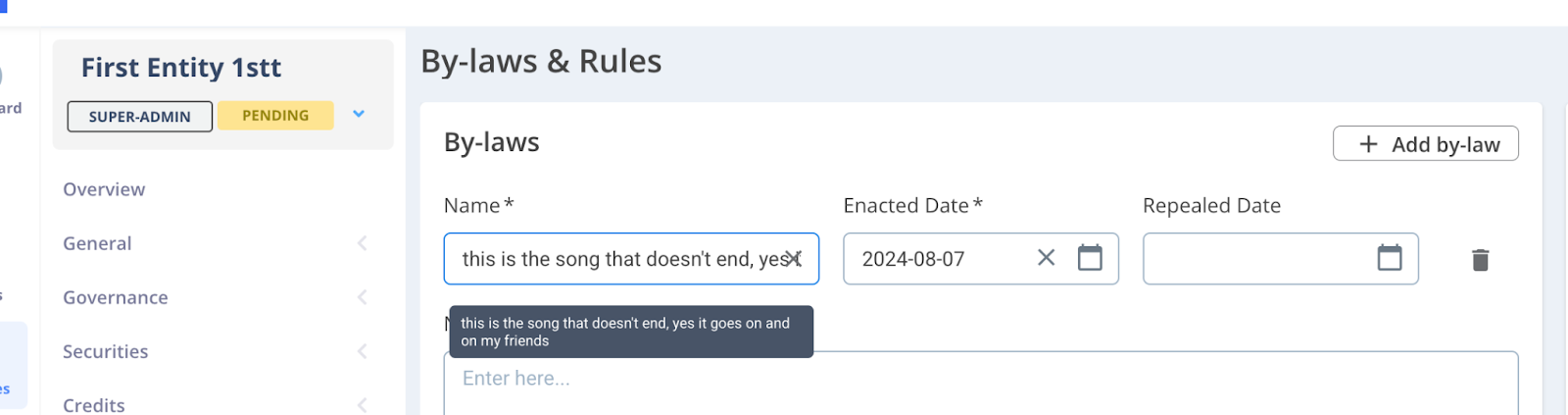Open the dropdown arrow beside PENDING badge
The image size is (1568, 415).
click(359, 115)
